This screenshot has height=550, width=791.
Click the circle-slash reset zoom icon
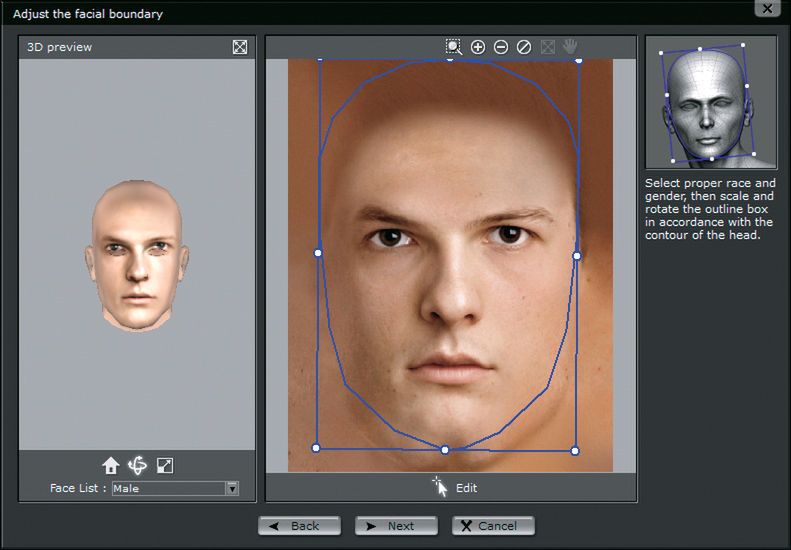[523, 47]
